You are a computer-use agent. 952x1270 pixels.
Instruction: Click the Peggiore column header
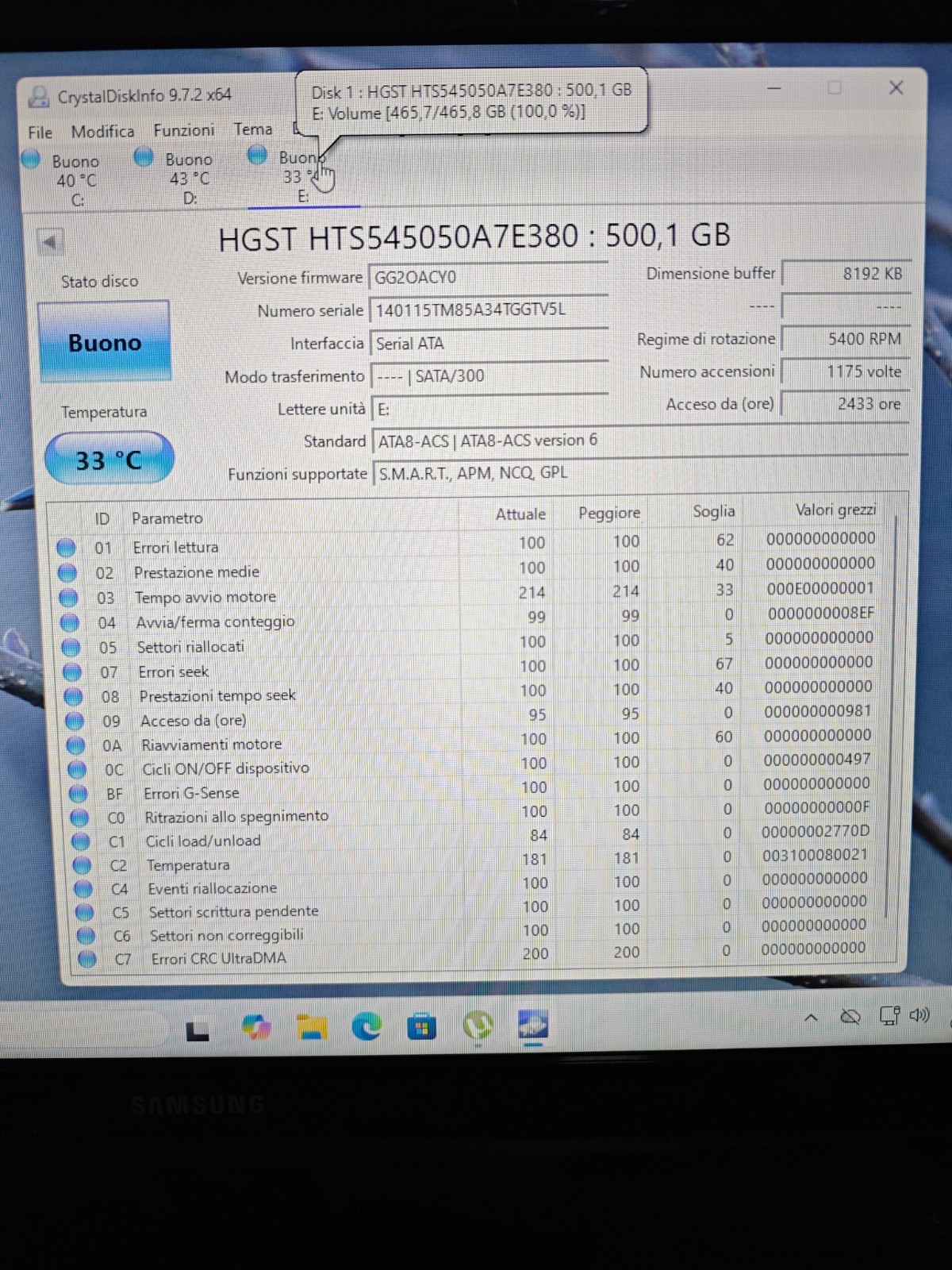coord(608,514)
